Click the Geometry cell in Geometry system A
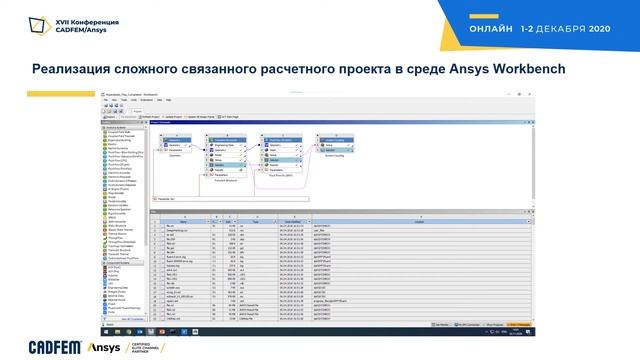Screen dimensions: 640x360 click(x=177, y=145)
